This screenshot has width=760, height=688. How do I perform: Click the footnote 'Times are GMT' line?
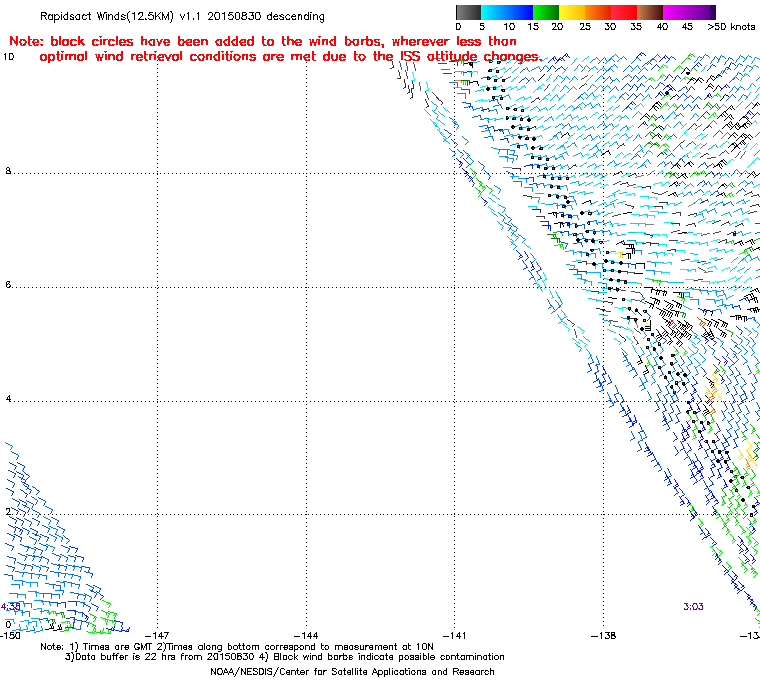[237, 647]
